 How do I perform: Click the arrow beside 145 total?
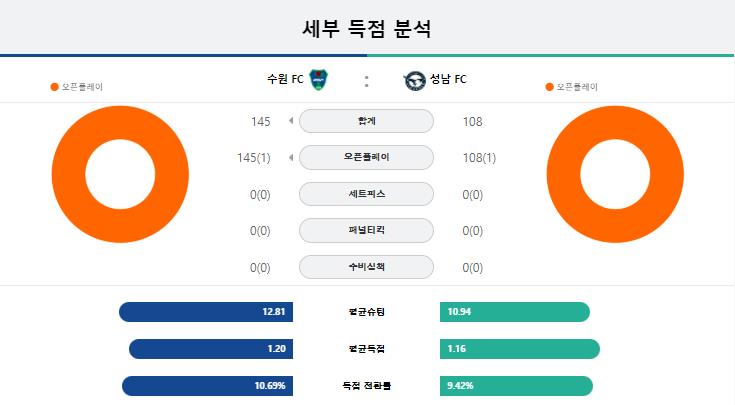tap(291, 121)
